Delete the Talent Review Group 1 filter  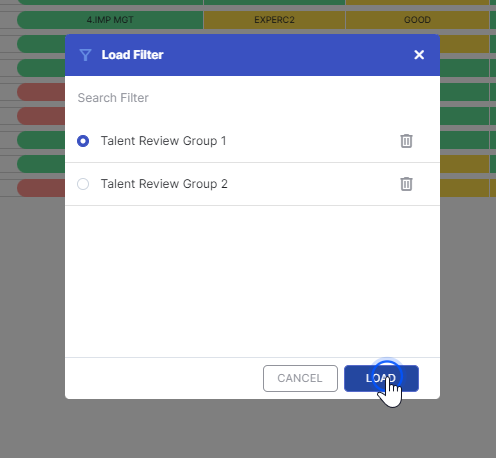tap(406, 141)
